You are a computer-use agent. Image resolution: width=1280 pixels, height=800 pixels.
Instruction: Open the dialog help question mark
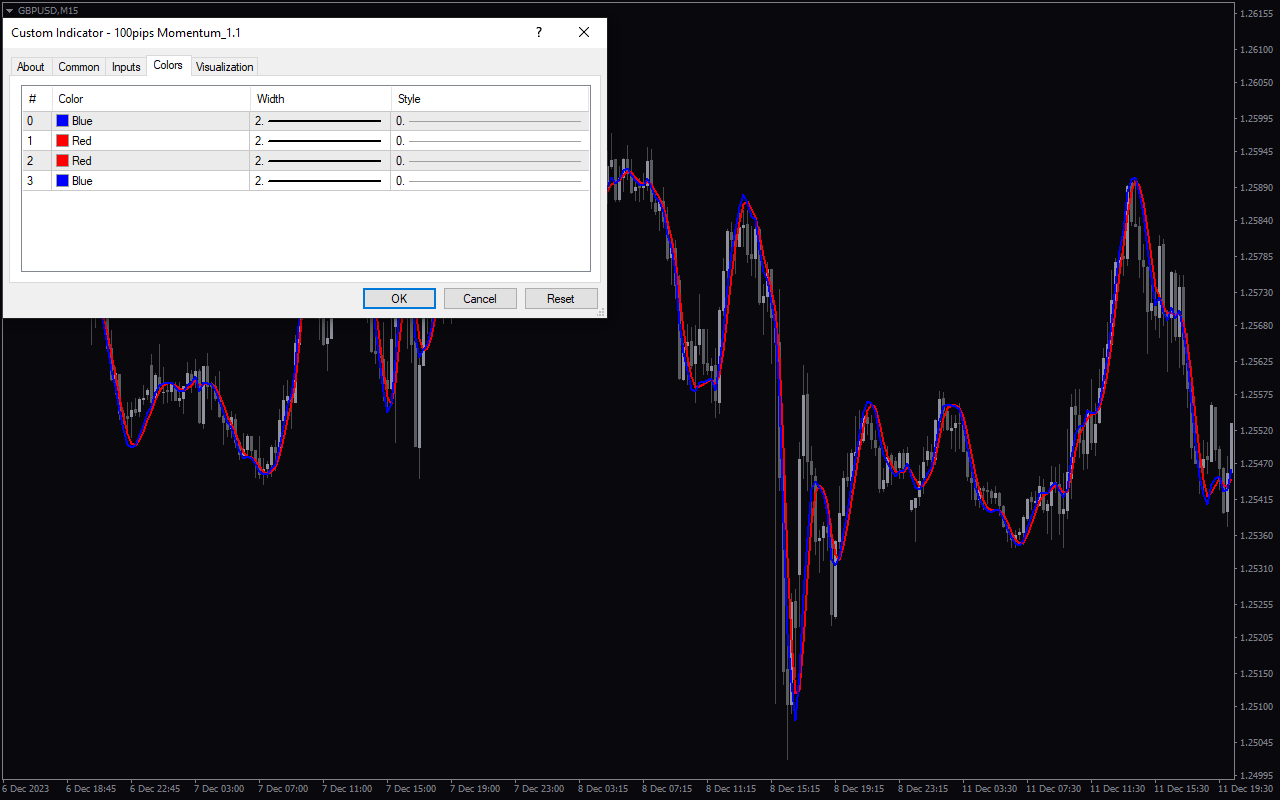(x=539, y=32)
